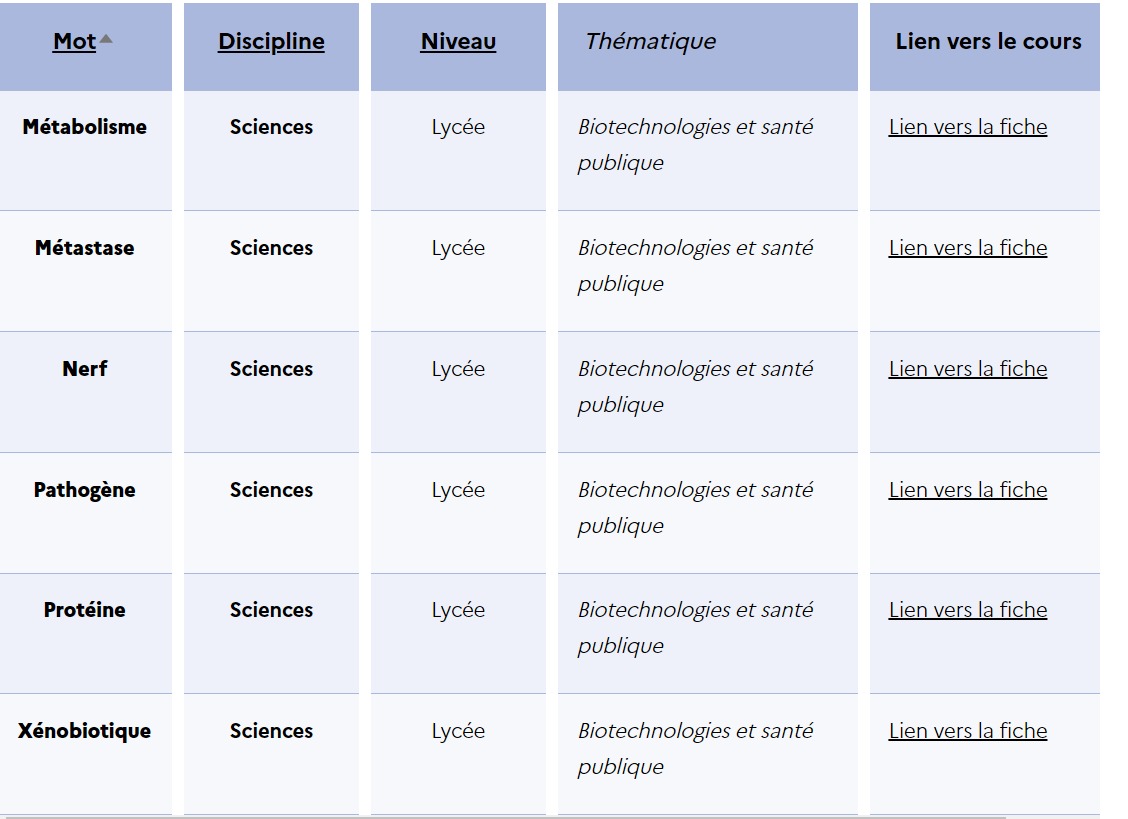Open the fiche link for Xénobiotique
The width and height of the screenshot is (1128, 819).
(967, 731)
